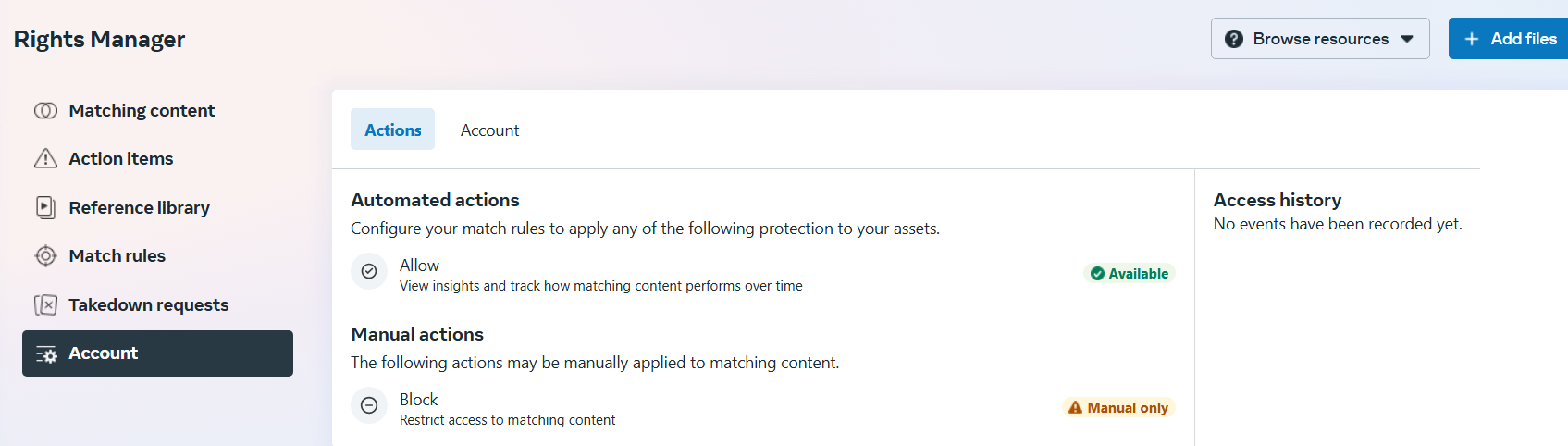This screenshot has height=446, width=1568.
Task: Switch to the Actions tab
Action: coord(392,130)
